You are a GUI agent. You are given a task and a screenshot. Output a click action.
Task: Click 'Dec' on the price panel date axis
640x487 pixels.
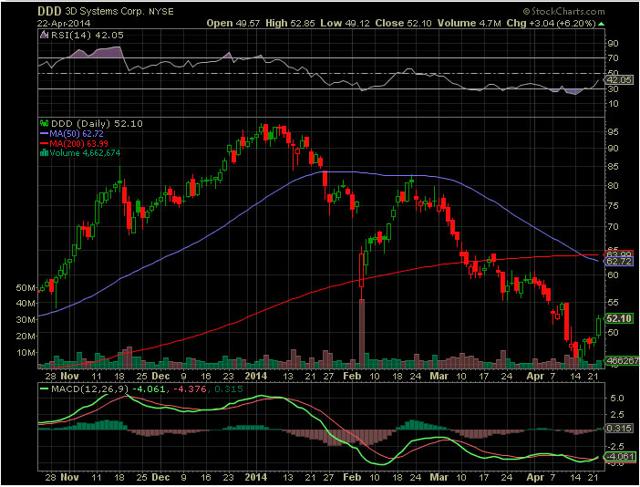(x=160, y=376)
